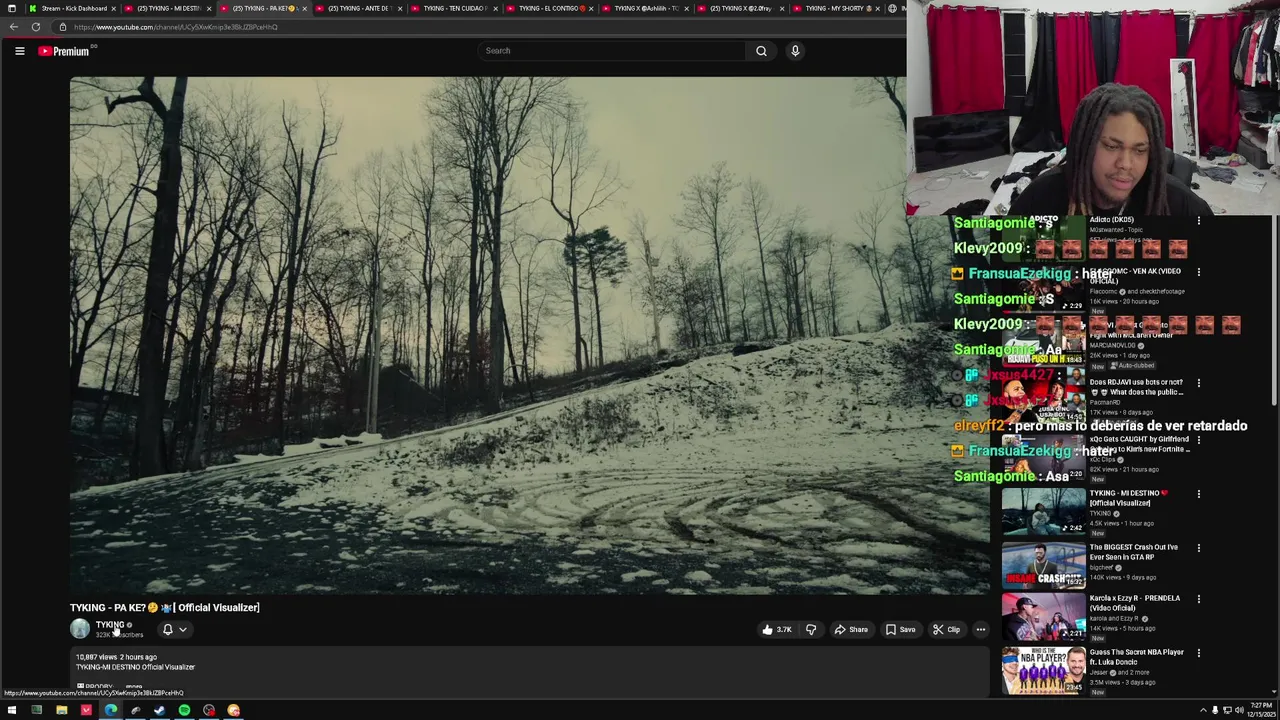1280x720 pixels.
Task: Open the TYKING channel avatar
Action: [x=80, y=629]
